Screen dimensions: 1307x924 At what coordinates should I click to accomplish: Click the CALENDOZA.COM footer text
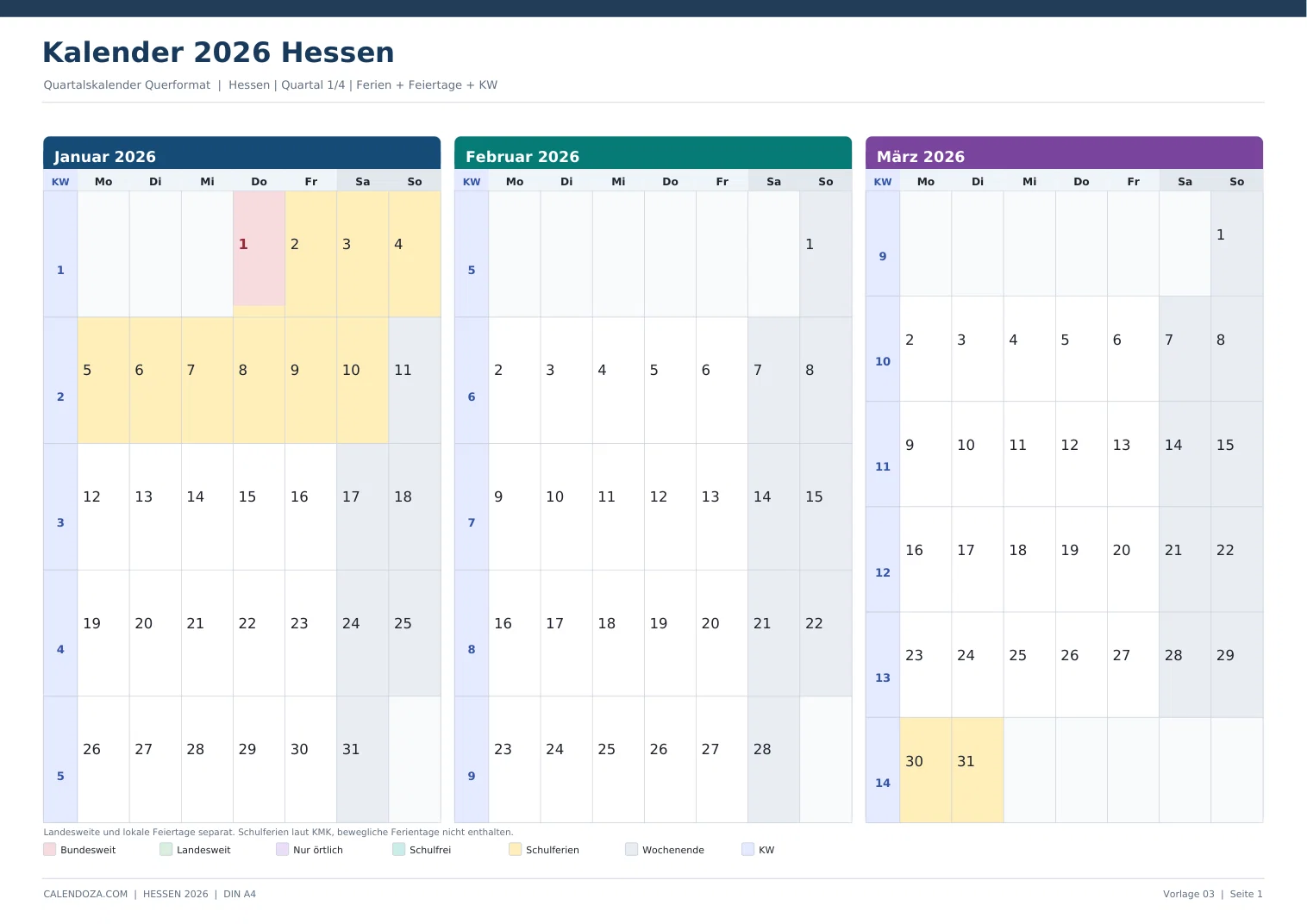(x=85, y=894)
